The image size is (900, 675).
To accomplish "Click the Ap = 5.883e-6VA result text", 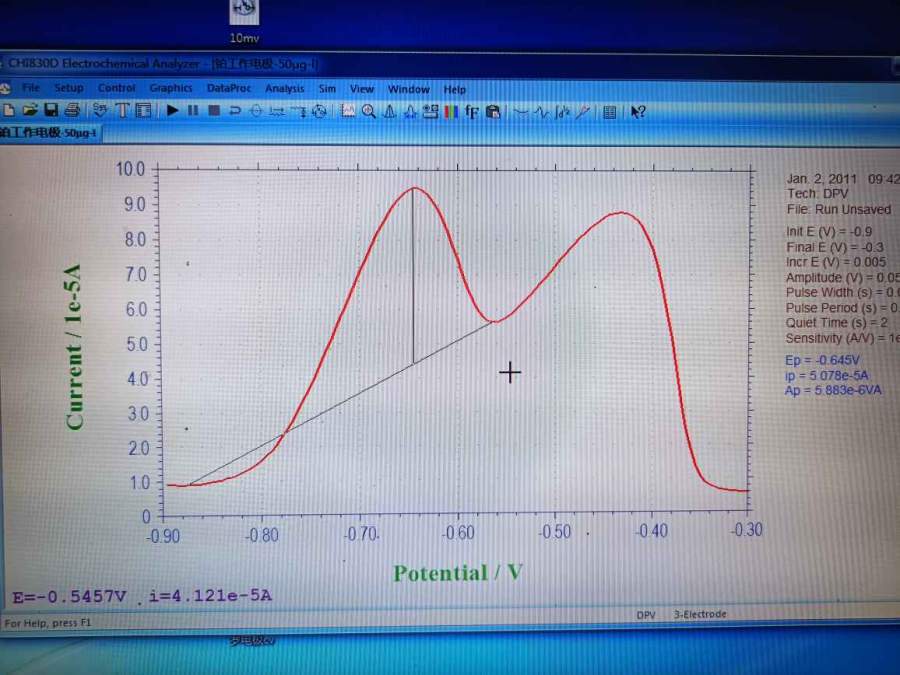I will coord(833,390).
